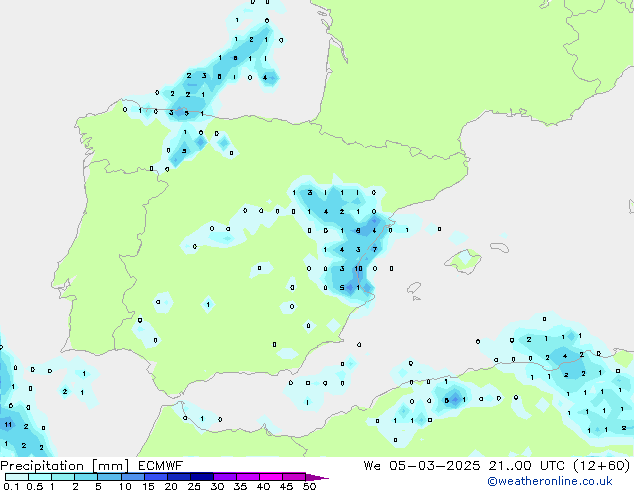Click the precipitation value "11" on the map

point(8,425)
